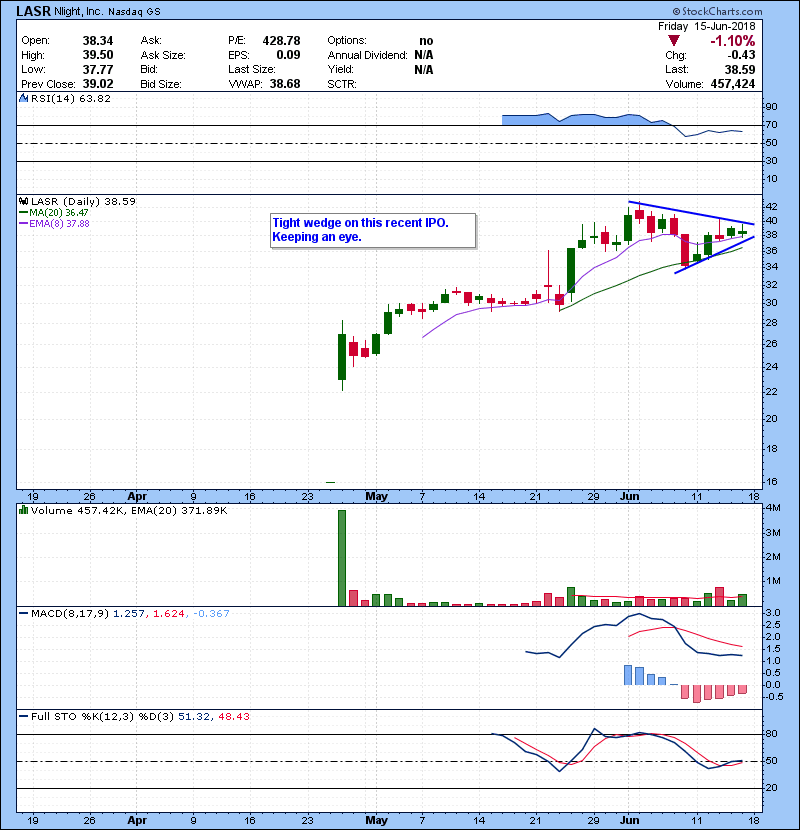Click the Open value 38.34

point(98,41)
